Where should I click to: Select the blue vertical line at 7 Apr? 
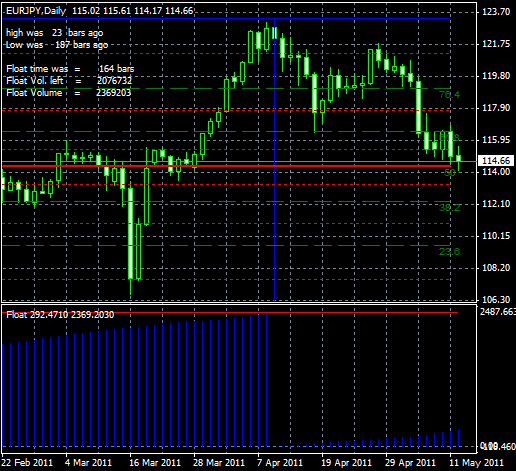click(274, 160)
